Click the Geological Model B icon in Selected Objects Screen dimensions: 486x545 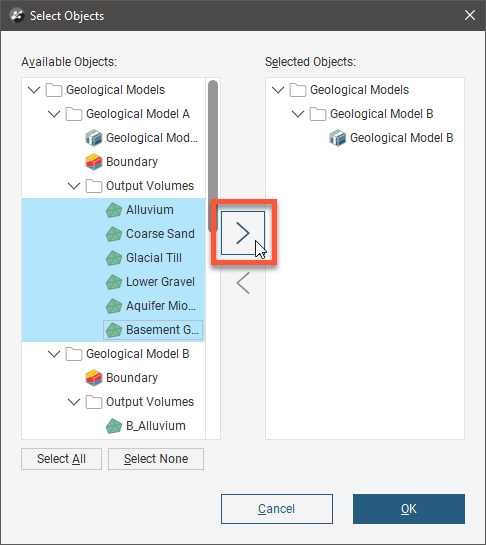338,138
